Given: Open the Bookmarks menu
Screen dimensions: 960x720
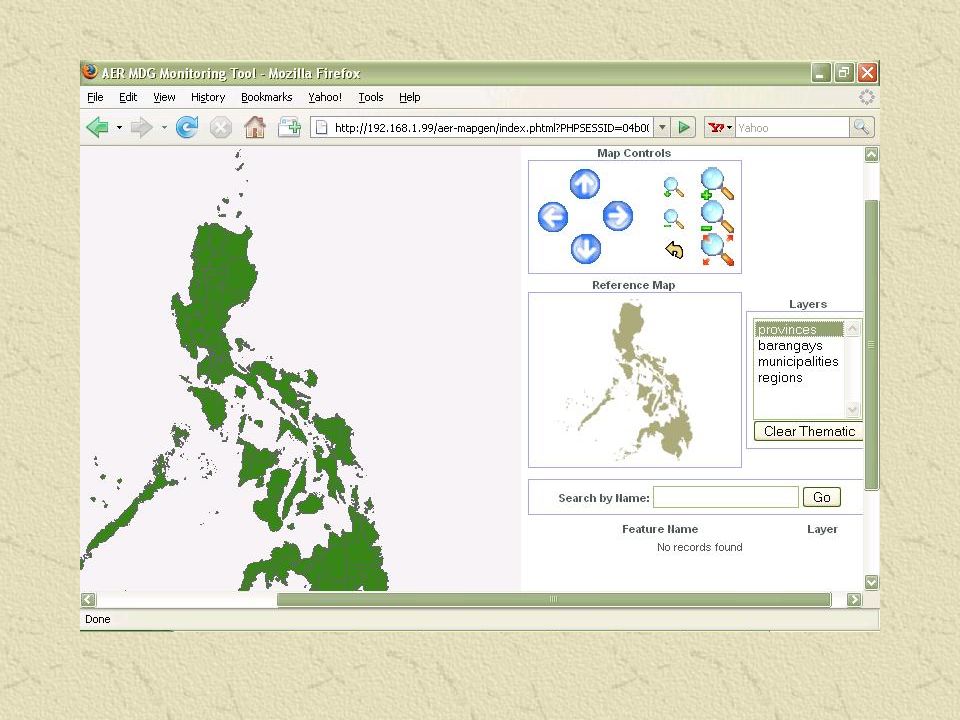Looking at the screenshot, I should [266, 97].
